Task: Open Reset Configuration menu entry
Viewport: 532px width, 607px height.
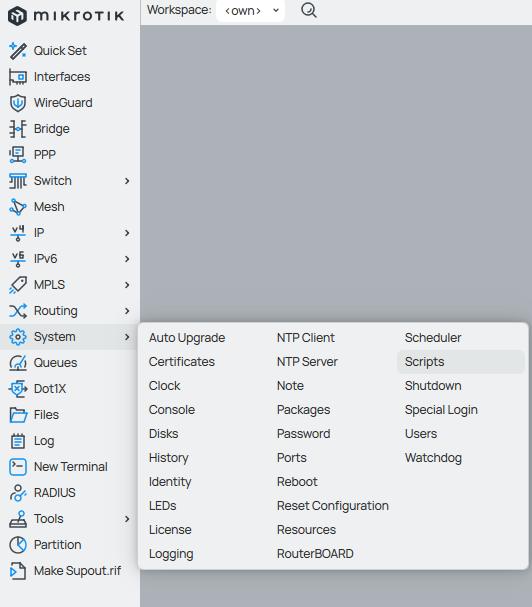Action: coord(332,506)
